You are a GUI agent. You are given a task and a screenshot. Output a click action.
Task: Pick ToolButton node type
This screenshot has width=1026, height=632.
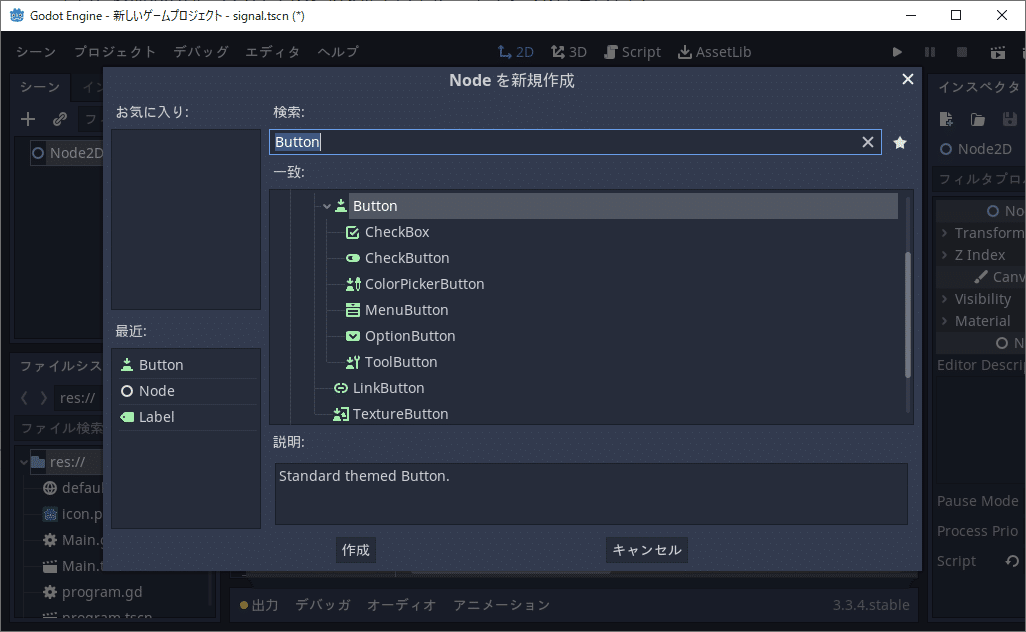[x=400, y=362]
